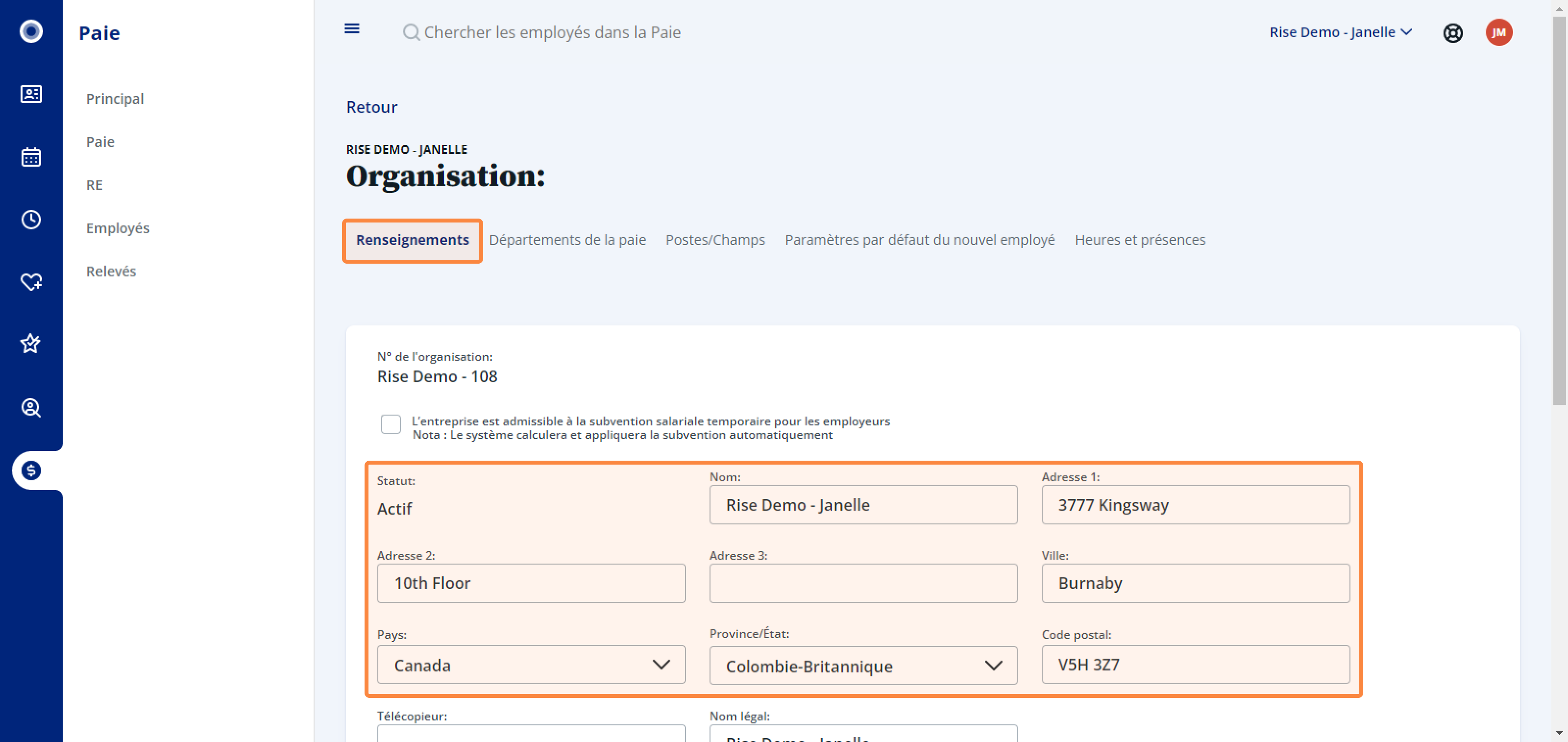The image size is (1568, 742).
Task: Select the dollar payroll icon
Action: coord(31,470)
